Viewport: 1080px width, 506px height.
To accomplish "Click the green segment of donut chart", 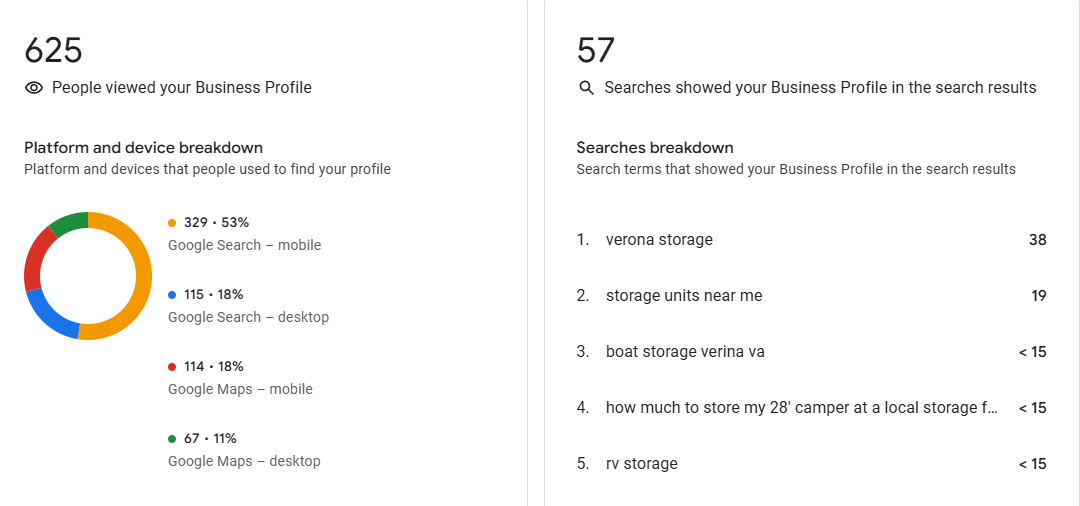I will click(67, 222).
